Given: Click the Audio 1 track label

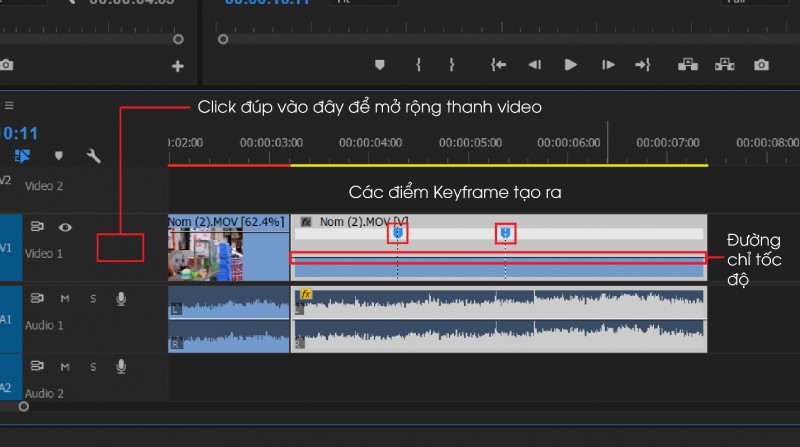Looking at the screenshot, I should 44,326.
